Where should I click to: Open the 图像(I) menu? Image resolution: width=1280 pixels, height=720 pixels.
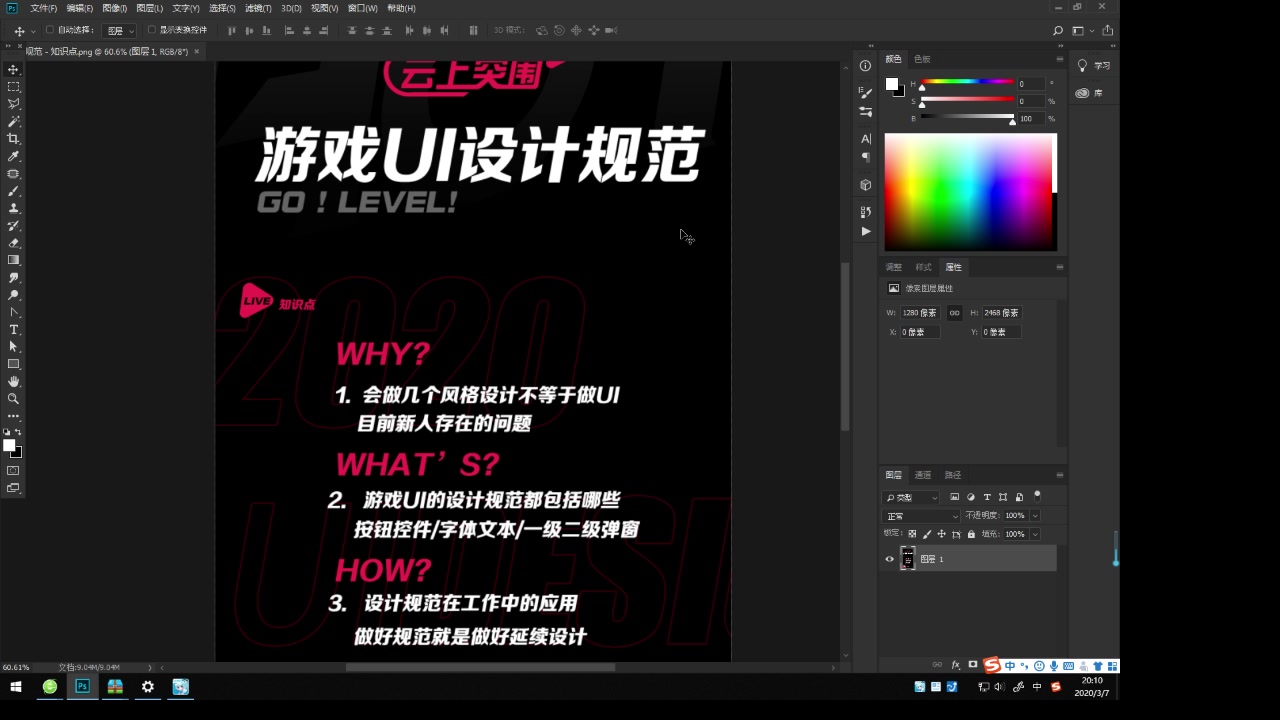pos(114,8)
